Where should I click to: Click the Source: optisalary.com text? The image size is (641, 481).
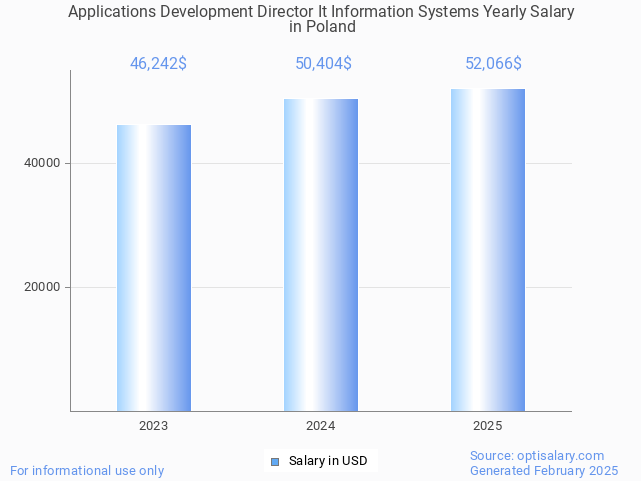[x=537, y=456]
